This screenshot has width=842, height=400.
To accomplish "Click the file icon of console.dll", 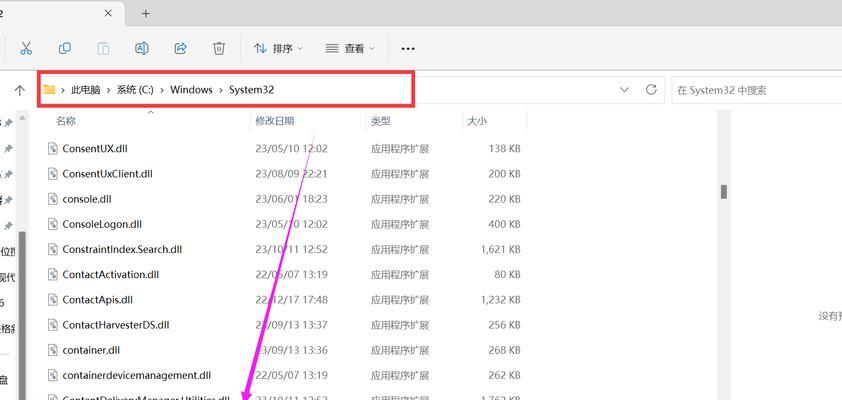I will pyautogui.click(x=52, y=199).
